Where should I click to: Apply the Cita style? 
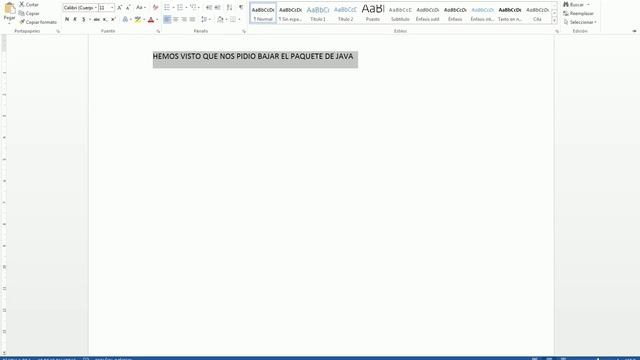coord(537,13)
